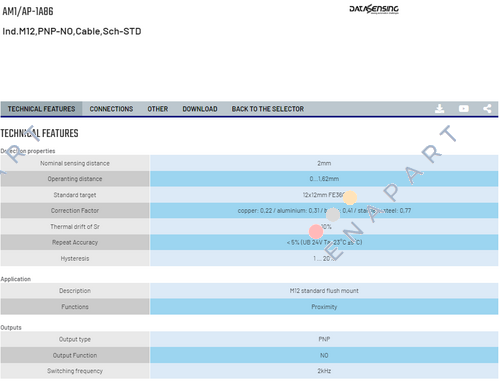Click the share icon
The width and height of the screenshot is (500, 382).
[x=487, y=109]
